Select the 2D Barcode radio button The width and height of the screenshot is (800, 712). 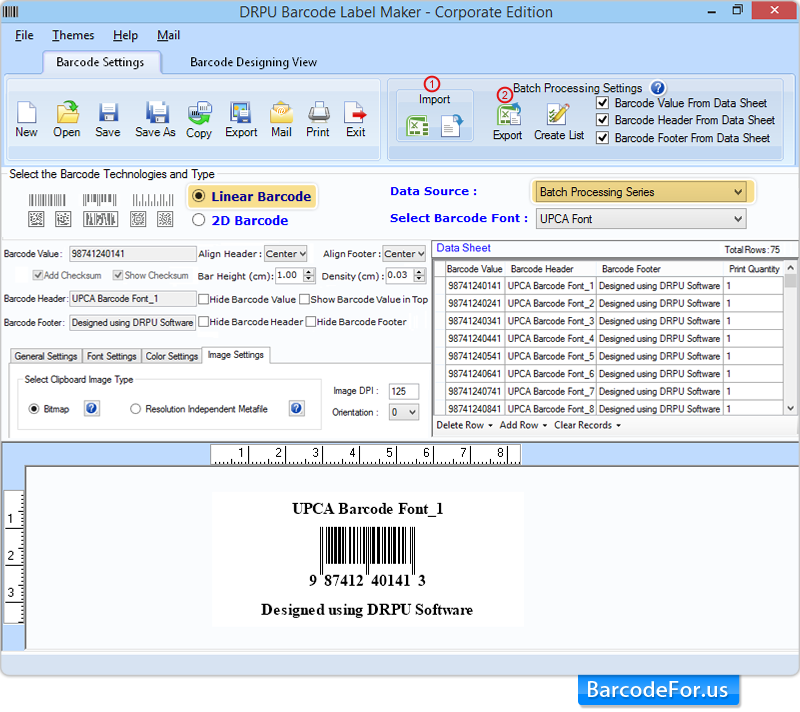[198, 220]
